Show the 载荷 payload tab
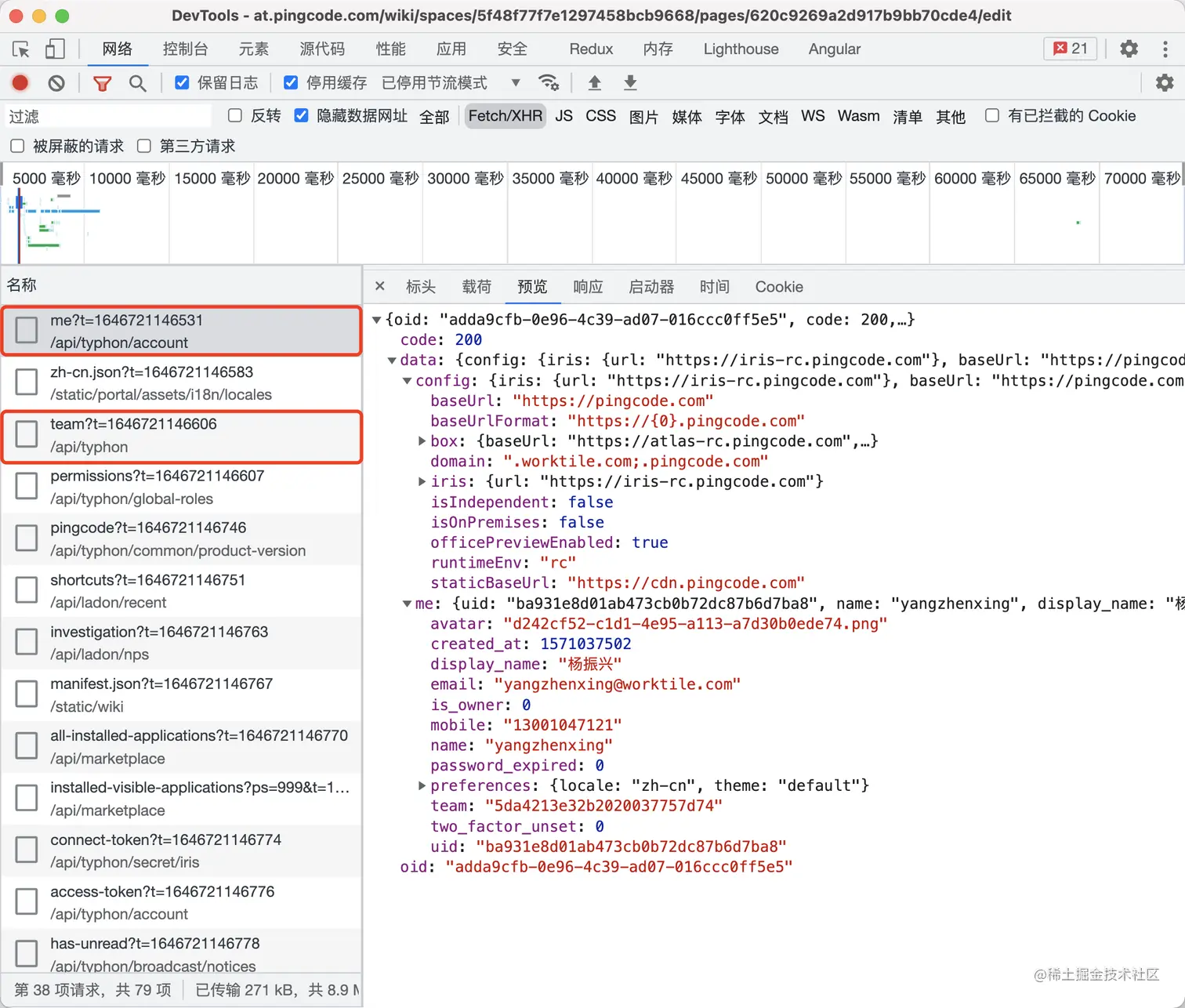Viewport: 1185px width, 1008px height. click(x=477, y=287)
